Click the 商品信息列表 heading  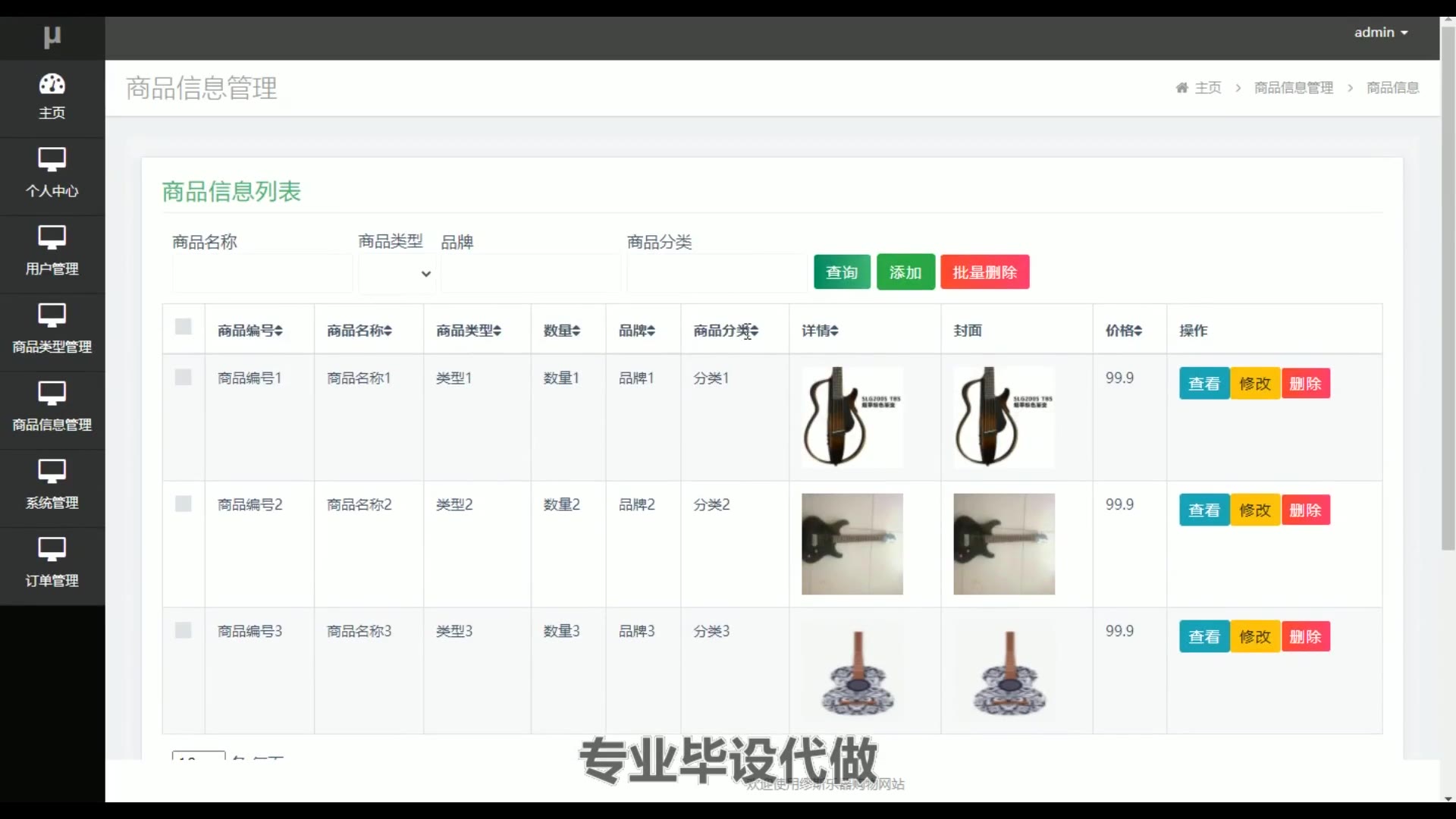[231, 191]
